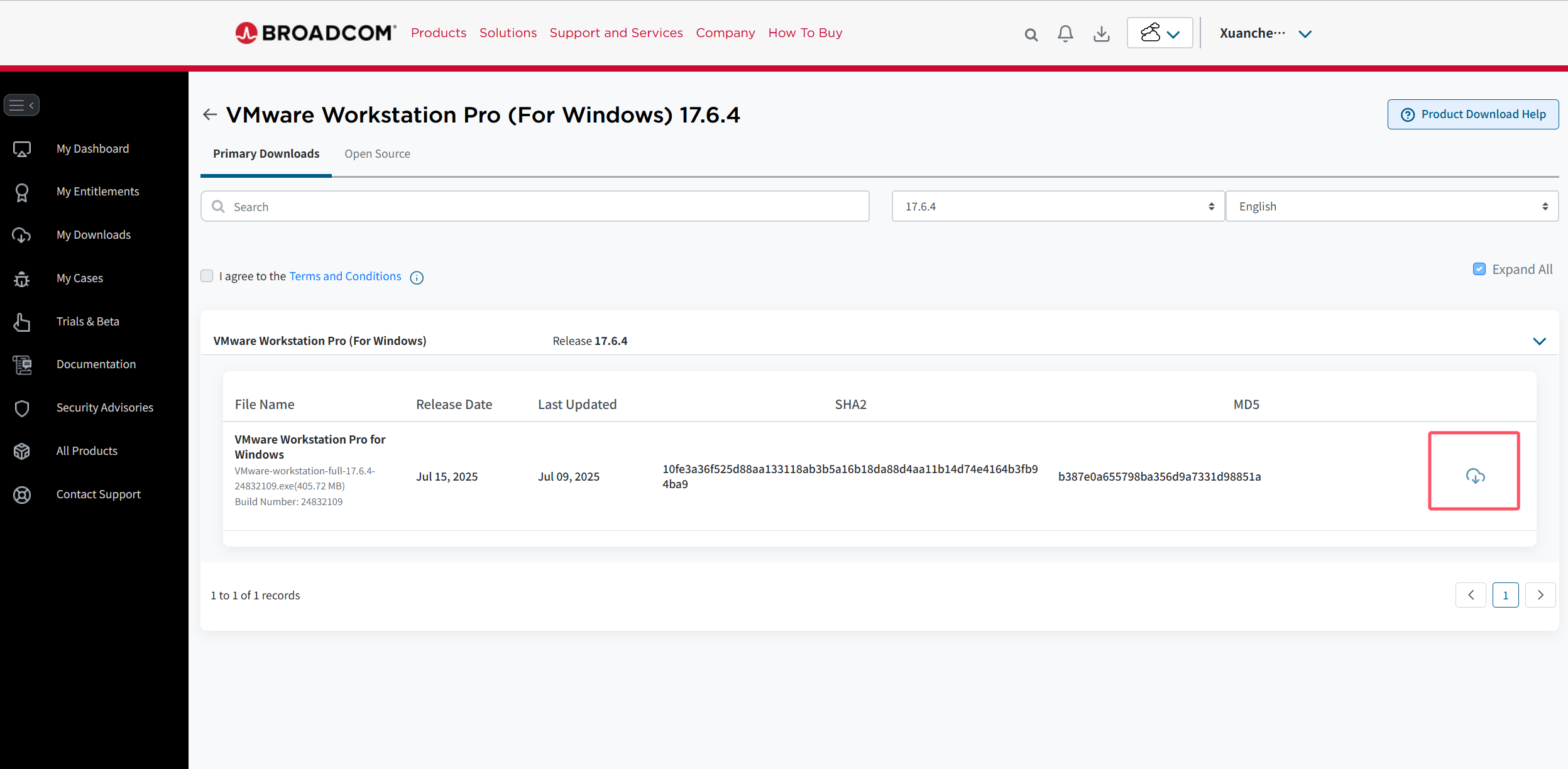
Task: Download VMware Workstation Pro using the cloud icon
Action: (x=1474, y=476)
